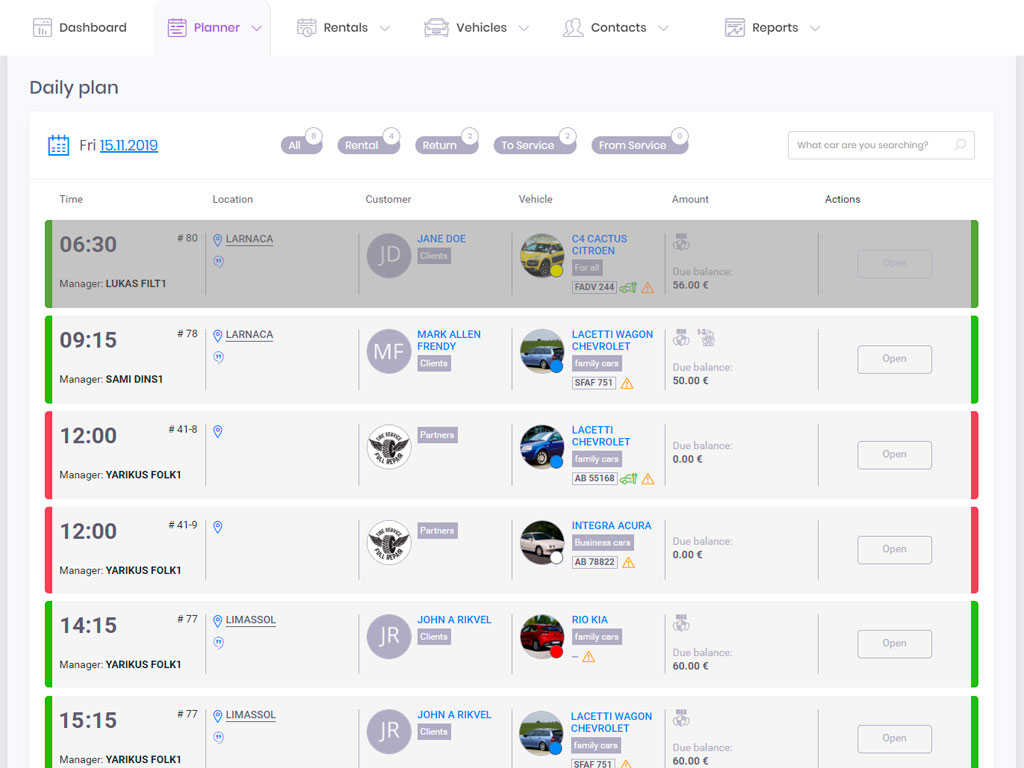Go to the Rentals menu
This screenshot has height=768, width=1024.
tap(345, 28)
